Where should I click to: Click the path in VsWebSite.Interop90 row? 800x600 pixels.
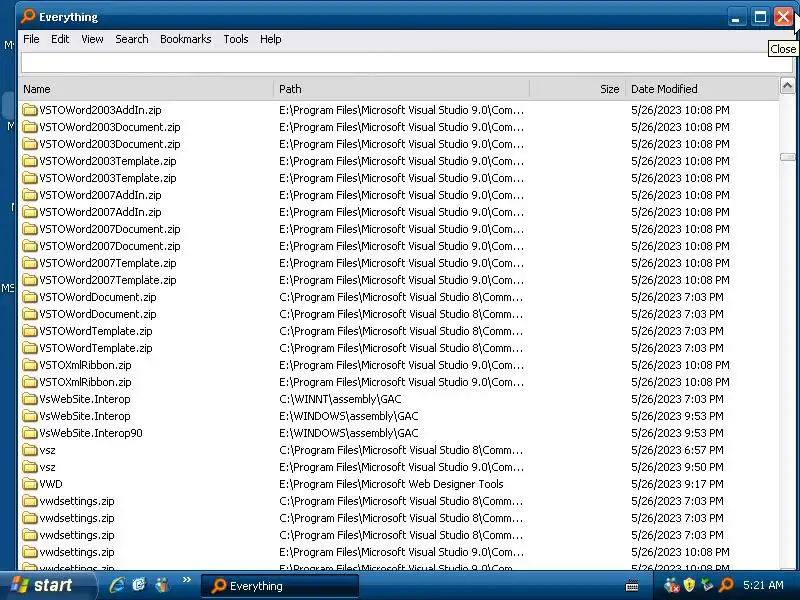[x=348, y=433]
